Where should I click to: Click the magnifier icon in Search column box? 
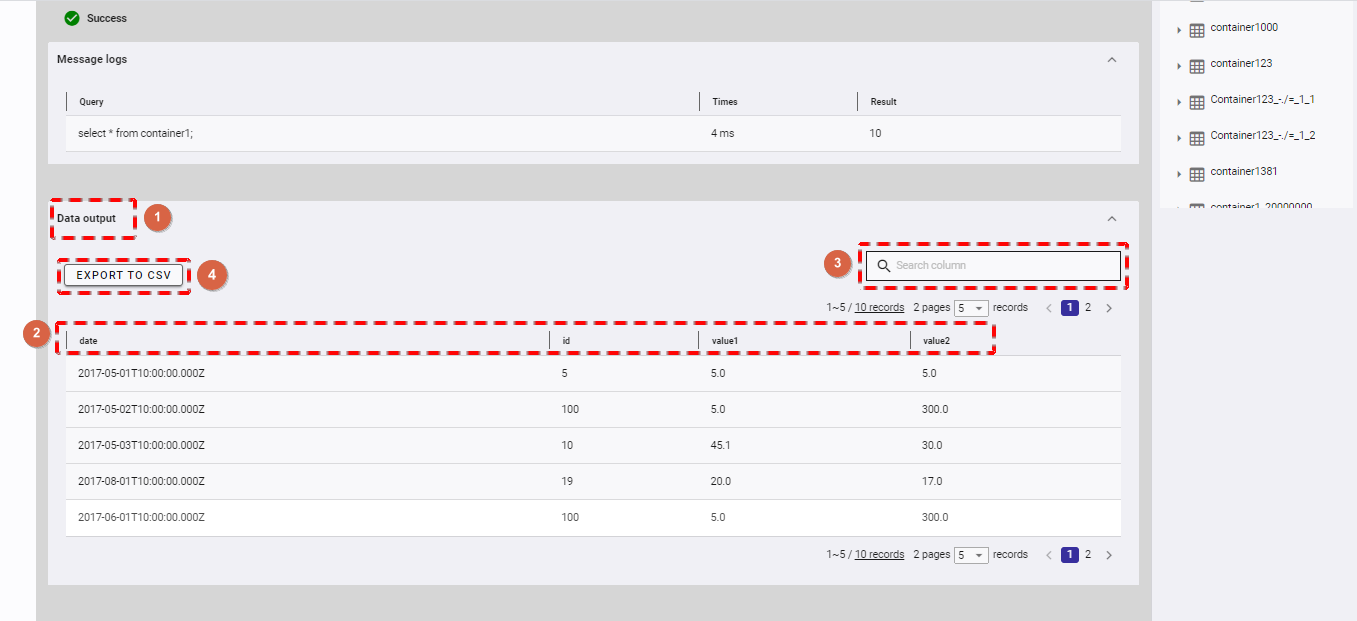click(x=883, y=266)
